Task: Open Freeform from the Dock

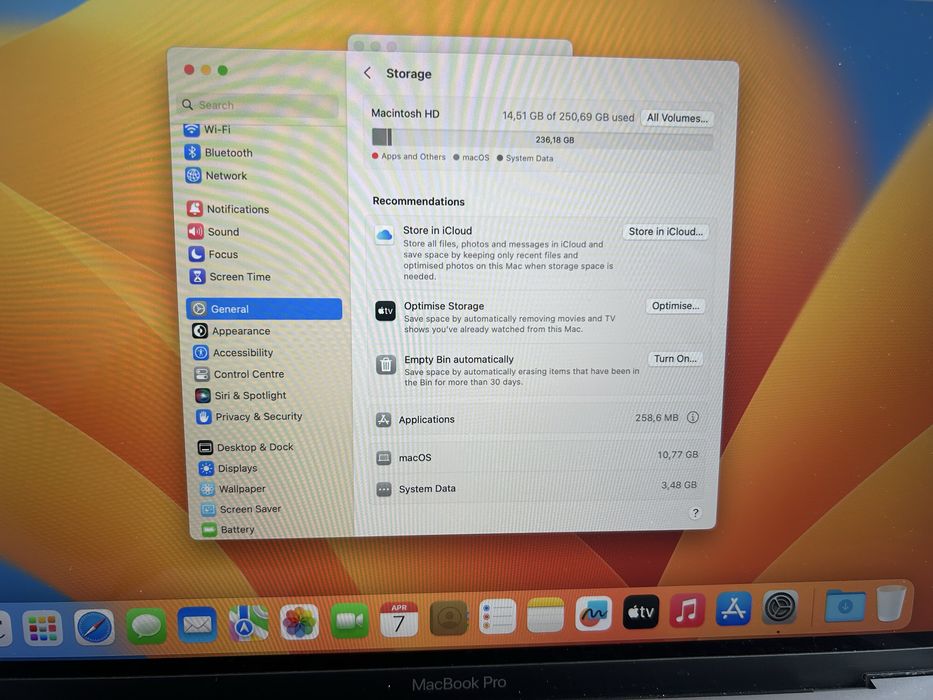Action: (593, 613)
